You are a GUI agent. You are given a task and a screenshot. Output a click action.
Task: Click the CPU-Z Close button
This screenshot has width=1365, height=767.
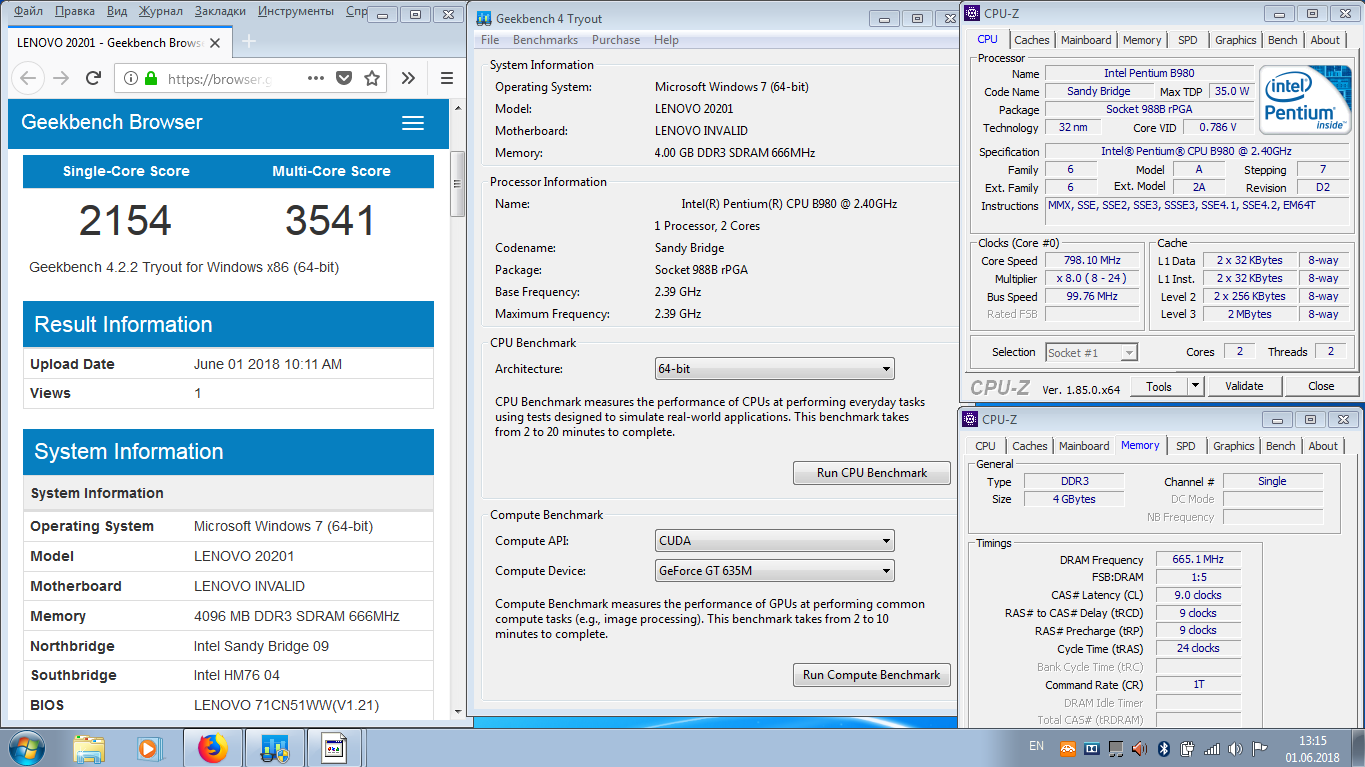(x=1321, y=386)
